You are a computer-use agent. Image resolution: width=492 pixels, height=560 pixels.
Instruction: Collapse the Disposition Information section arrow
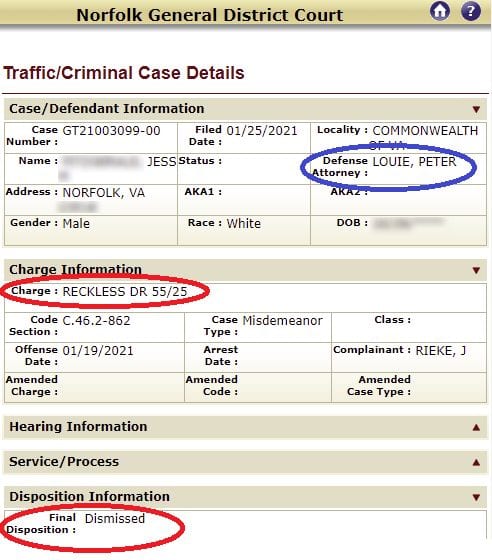click(476, 497)
